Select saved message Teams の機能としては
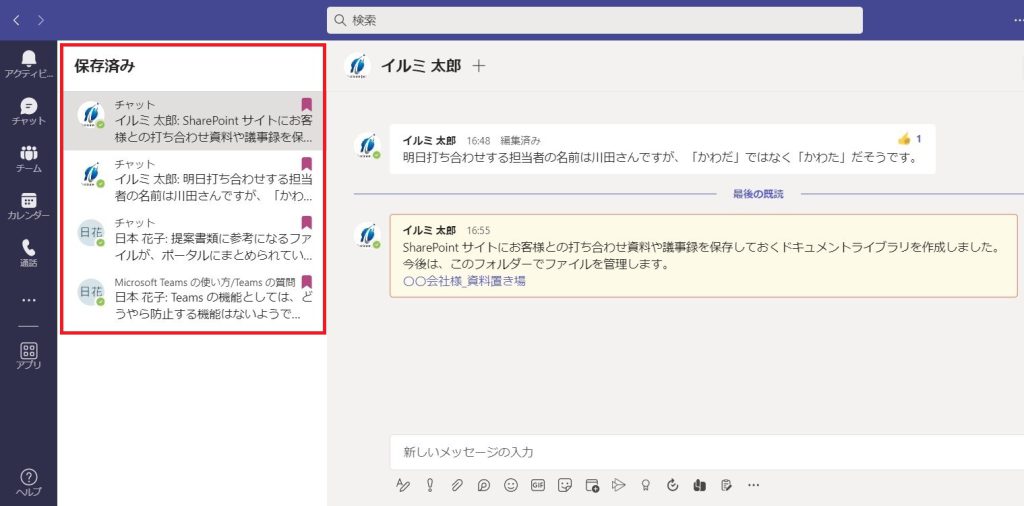1024x506 pixels. [193, 298]
